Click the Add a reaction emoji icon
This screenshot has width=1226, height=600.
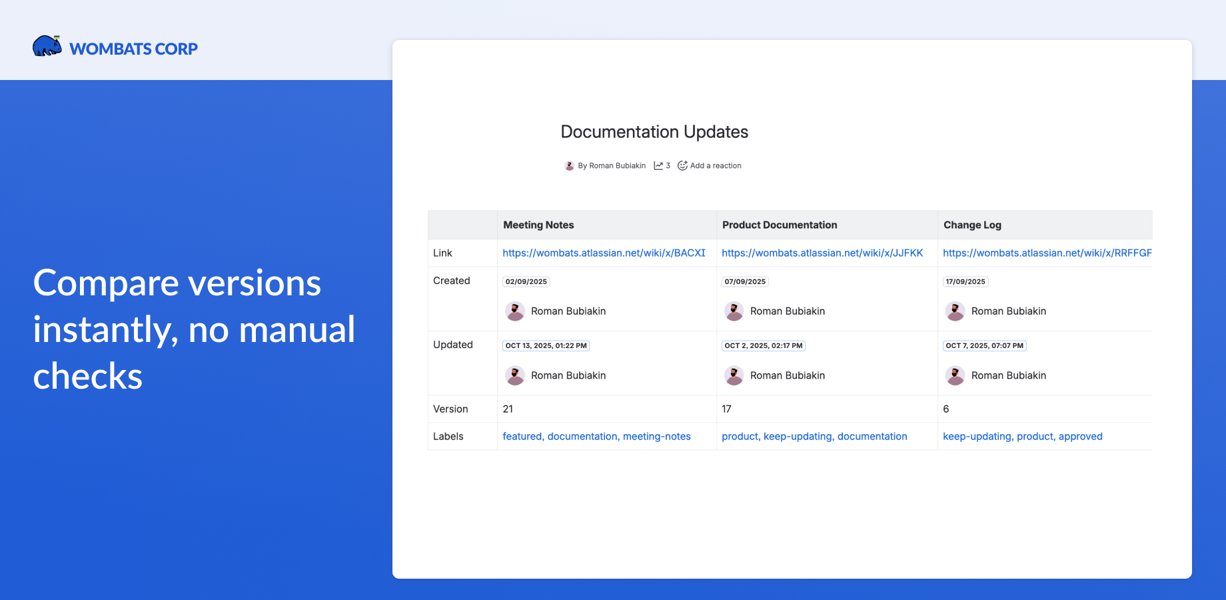(682, 166)
